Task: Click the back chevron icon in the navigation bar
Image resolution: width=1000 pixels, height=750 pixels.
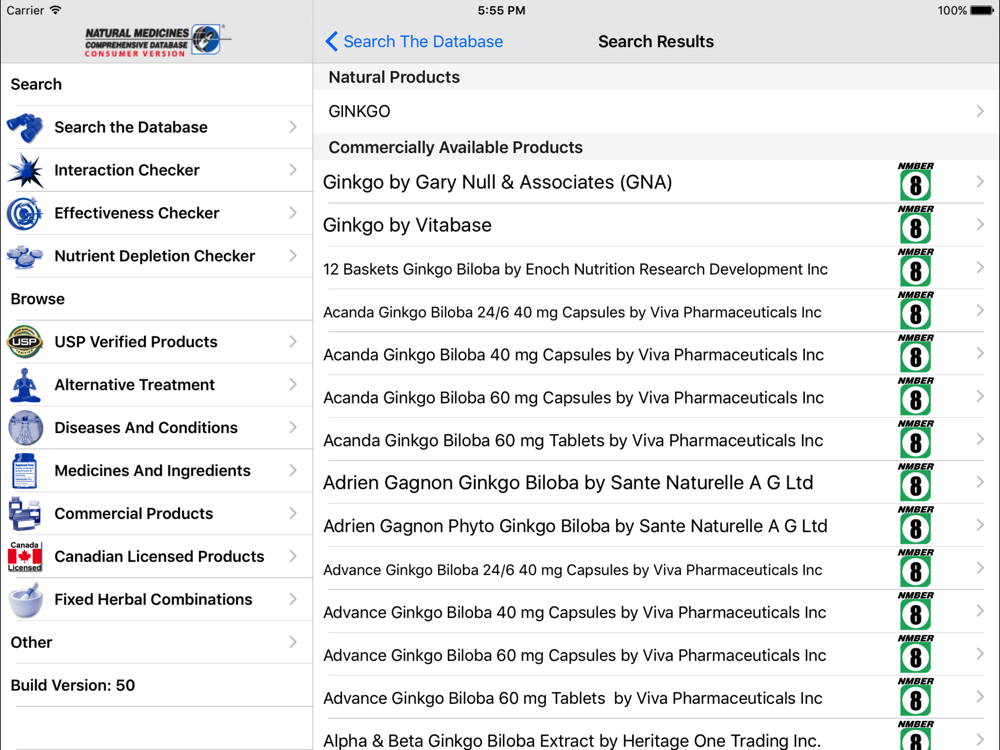Action: pyautogui.click(x=331, y=41)
